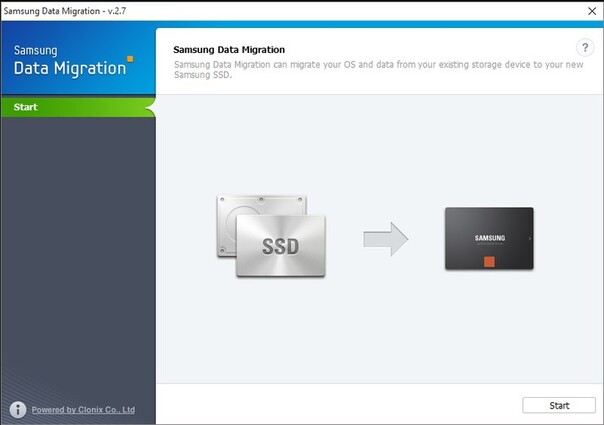Select the green Start step in sidebar
The height and width of the screenshot is (425, 604).
[x=78, y=107]
